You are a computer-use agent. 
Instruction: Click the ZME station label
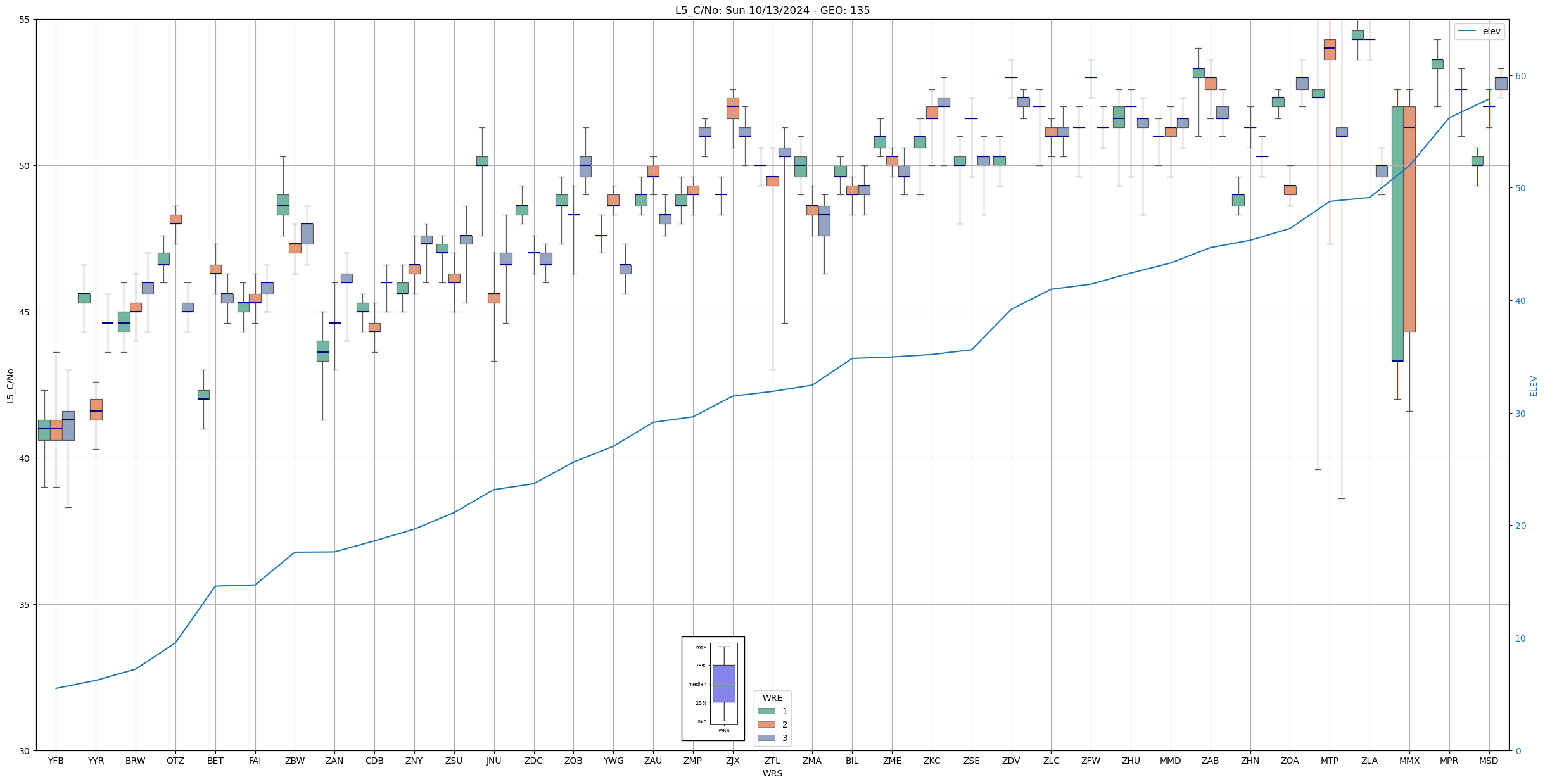892,761
